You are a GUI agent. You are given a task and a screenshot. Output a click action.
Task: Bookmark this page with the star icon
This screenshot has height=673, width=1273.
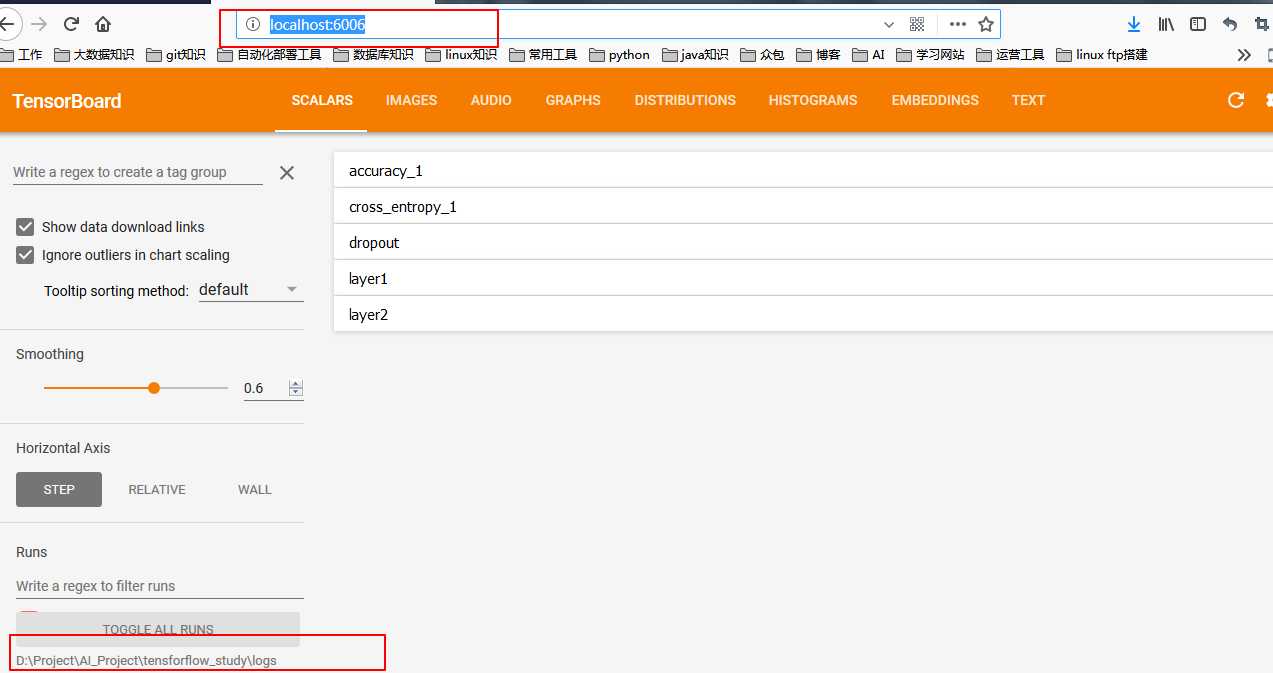986,24
